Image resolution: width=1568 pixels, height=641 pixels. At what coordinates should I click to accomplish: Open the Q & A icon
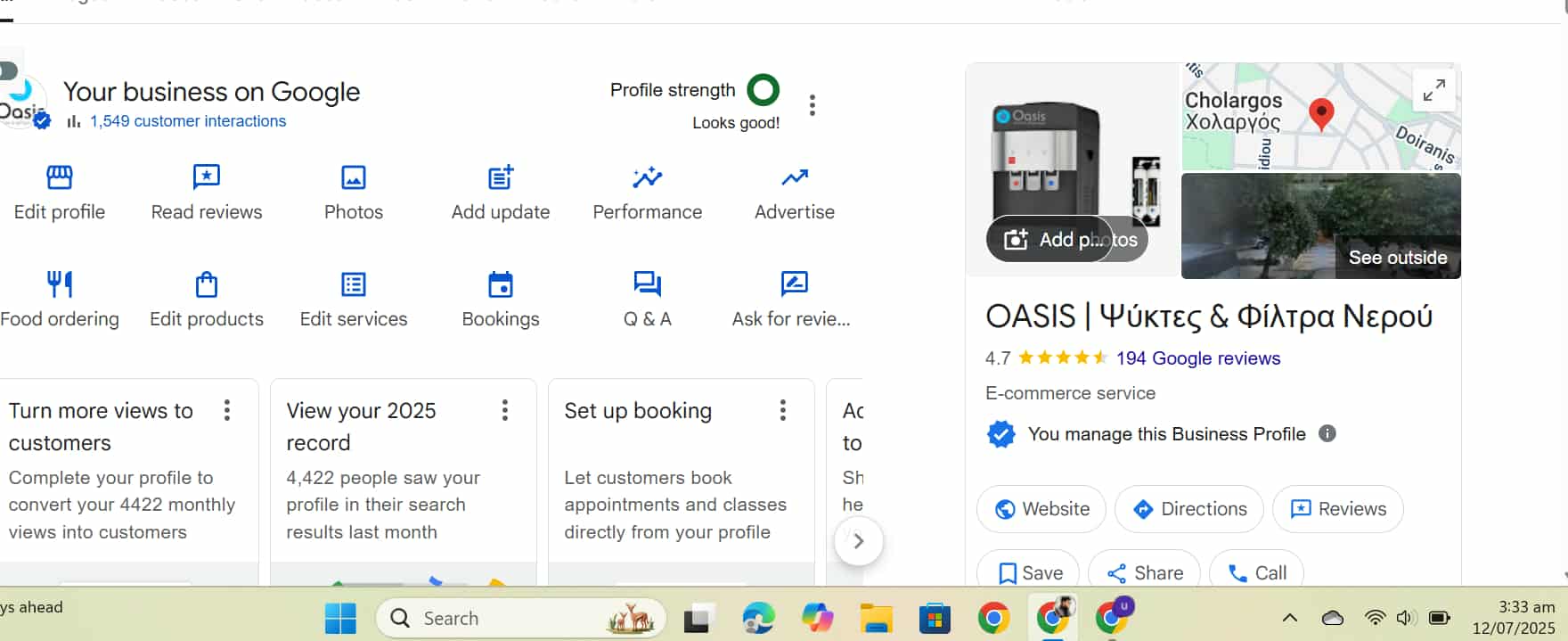tap(647, 285)
